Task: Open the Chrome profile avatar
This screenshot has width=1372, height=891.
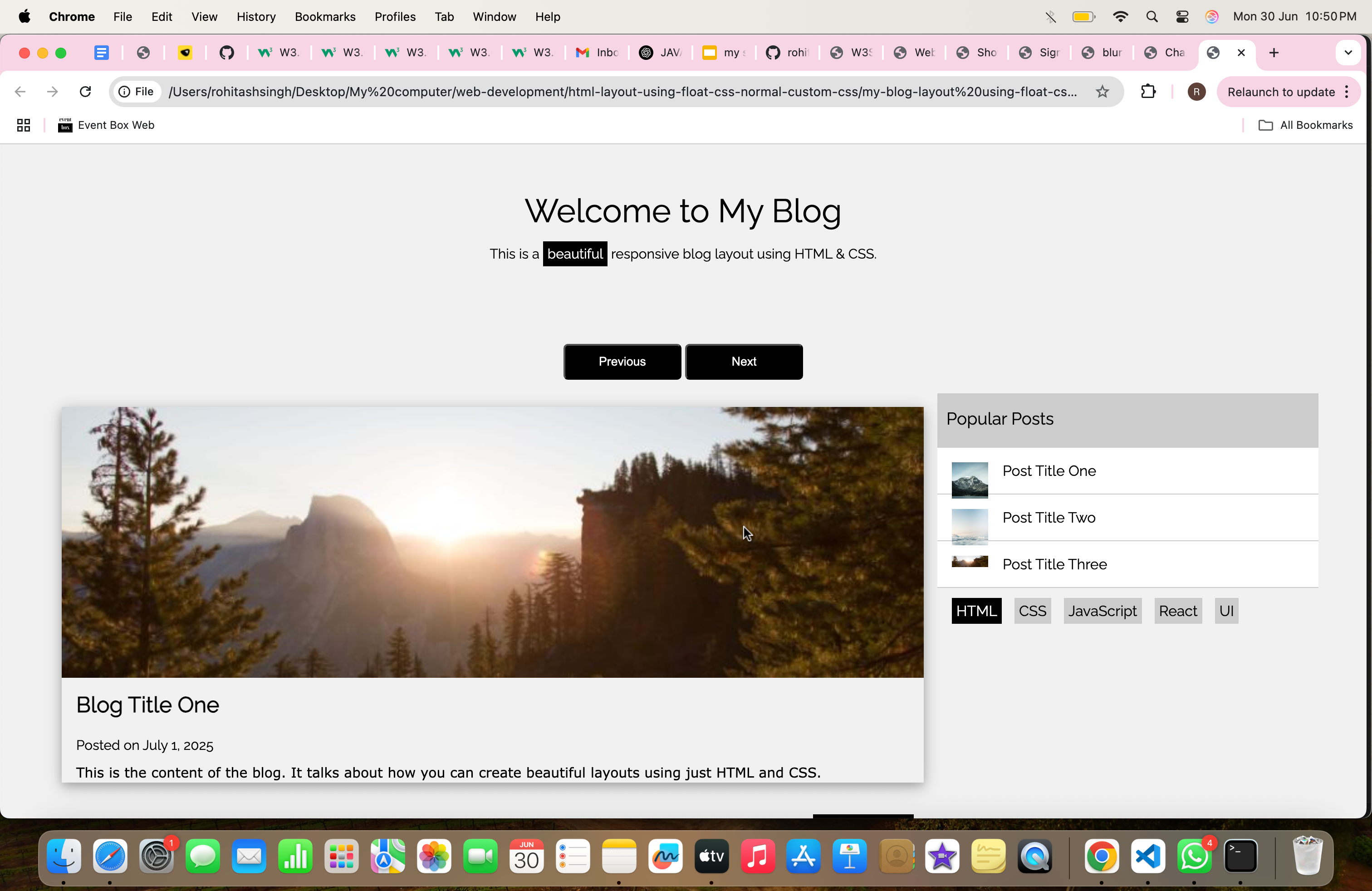Action: [x=1196, y=92]
